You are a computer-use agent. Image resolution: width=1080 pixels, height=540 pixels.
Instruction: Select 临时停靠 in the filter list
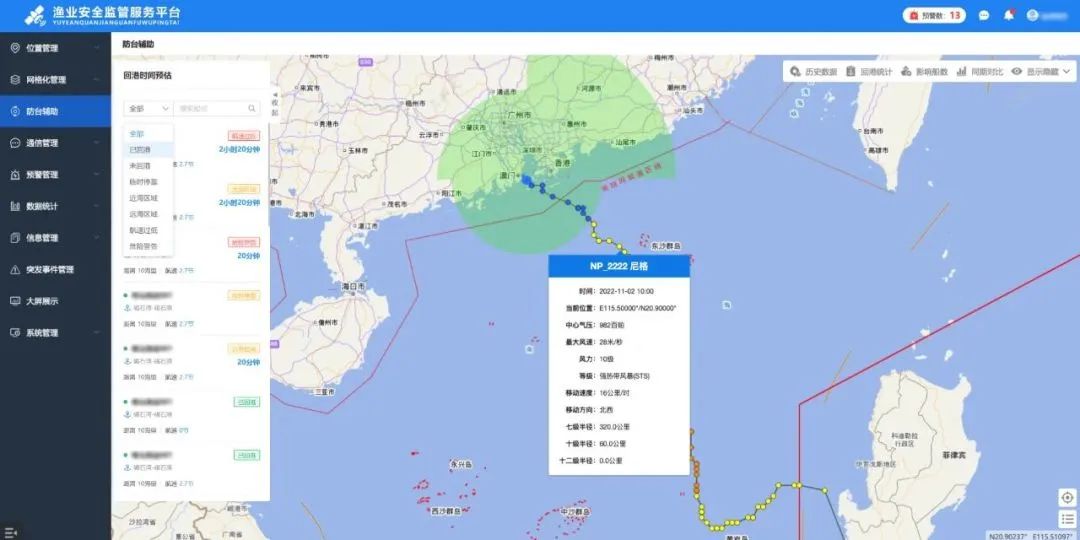(x=148, y=182)
